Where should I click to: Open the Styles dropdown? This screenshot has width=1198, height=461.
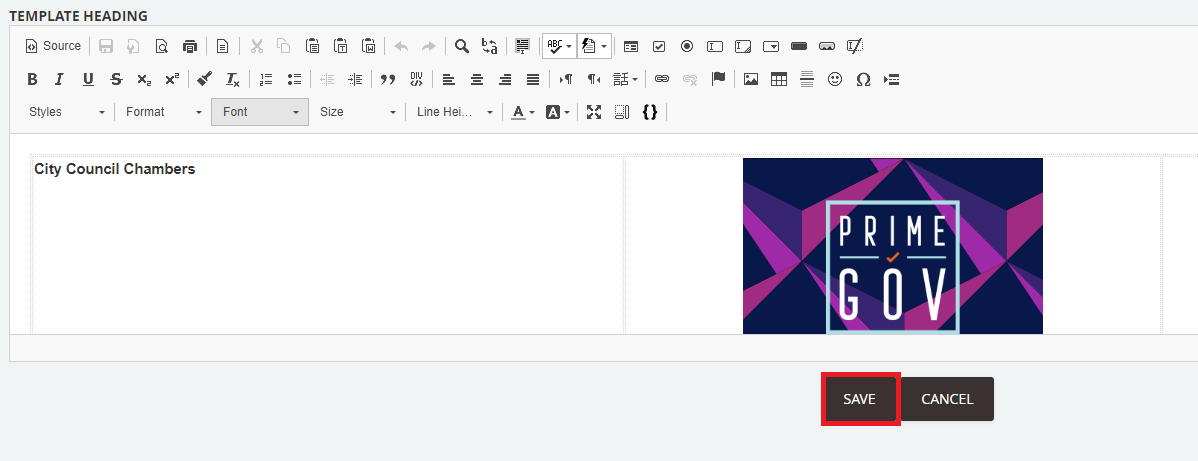click(66, 112)
